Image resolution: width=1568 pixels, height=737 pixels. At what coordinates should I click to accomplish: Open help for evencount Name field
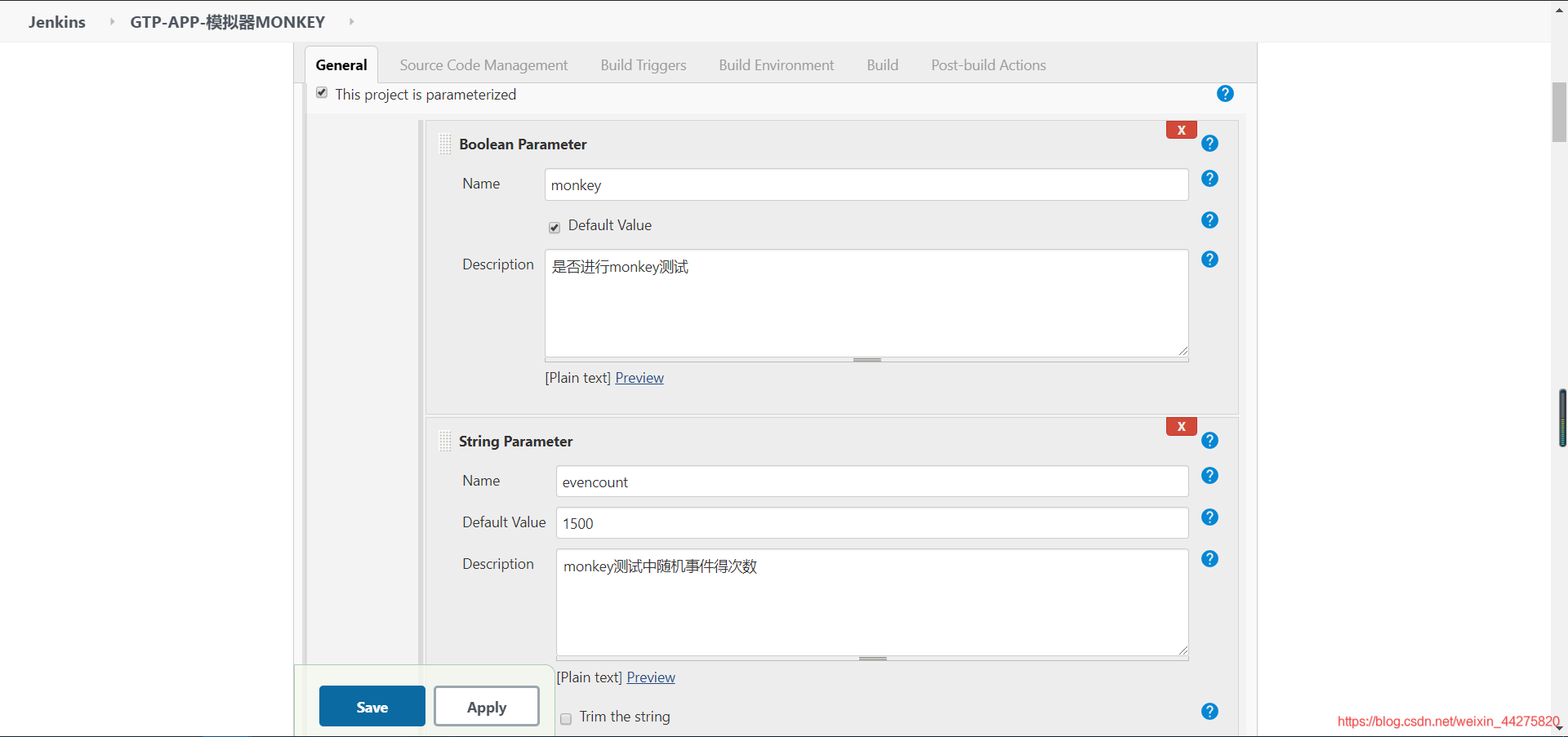pos(1209,476)
